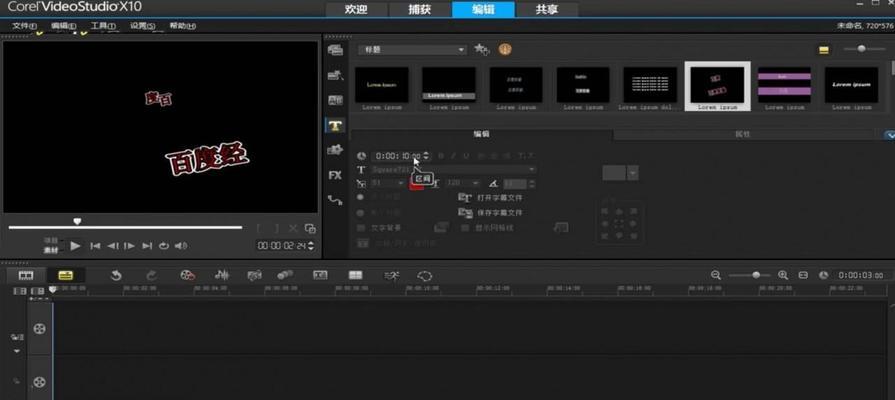
Task: Open the auto music icon
Action: pyautogui.click(x=254, y=276)
